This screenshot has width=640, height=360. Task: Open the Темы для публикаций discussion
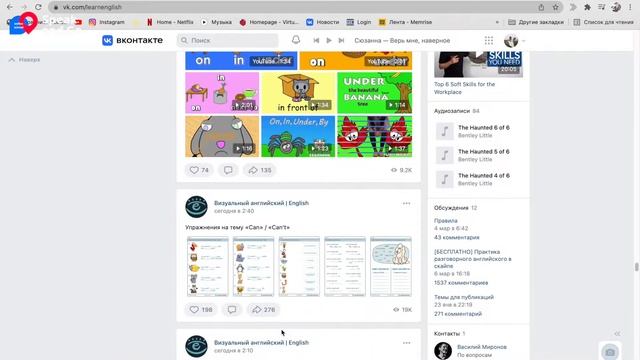pyautogui.click(x=464, y=297)
